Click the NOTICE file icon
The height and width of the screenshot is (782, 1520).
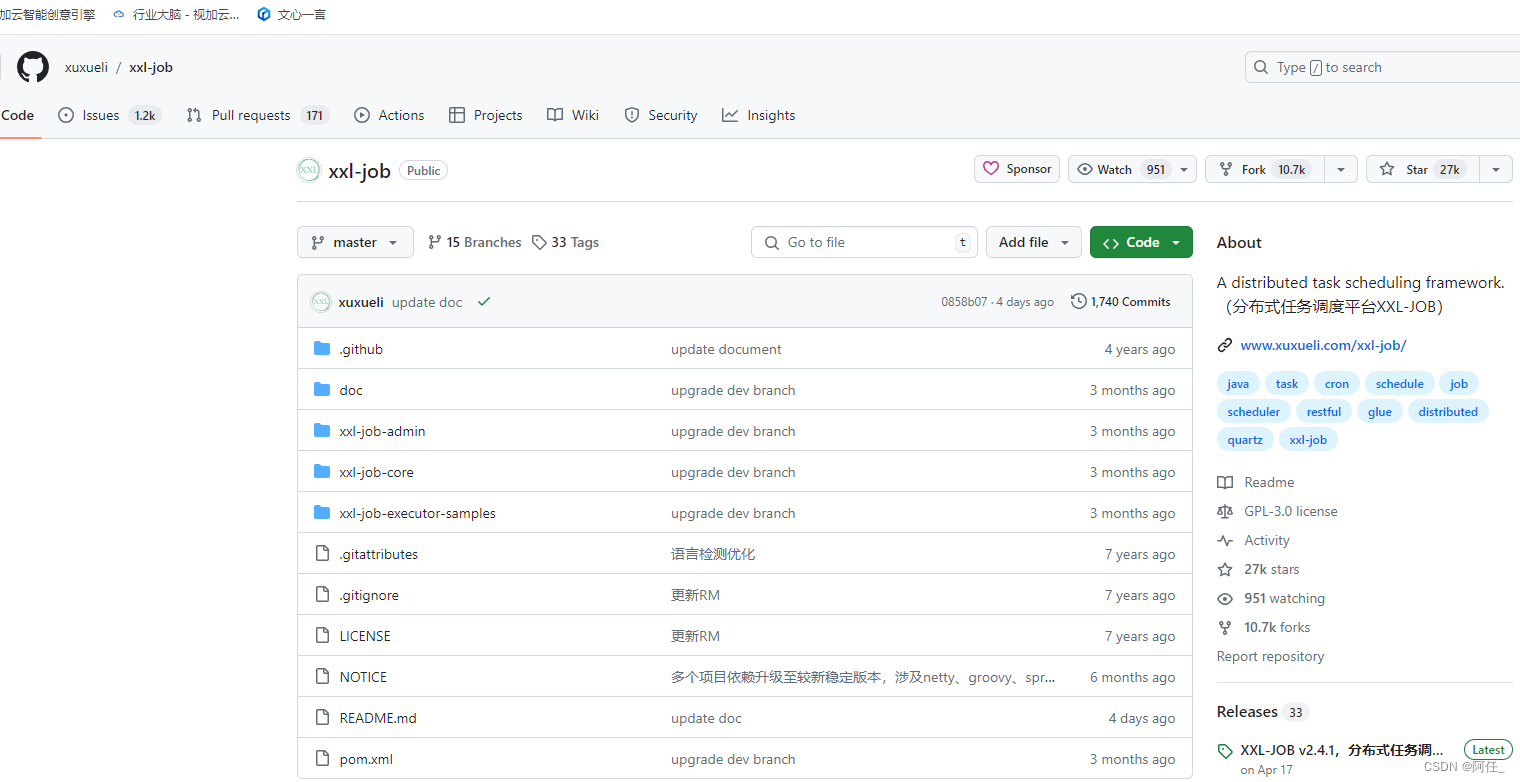pos(322,677)
